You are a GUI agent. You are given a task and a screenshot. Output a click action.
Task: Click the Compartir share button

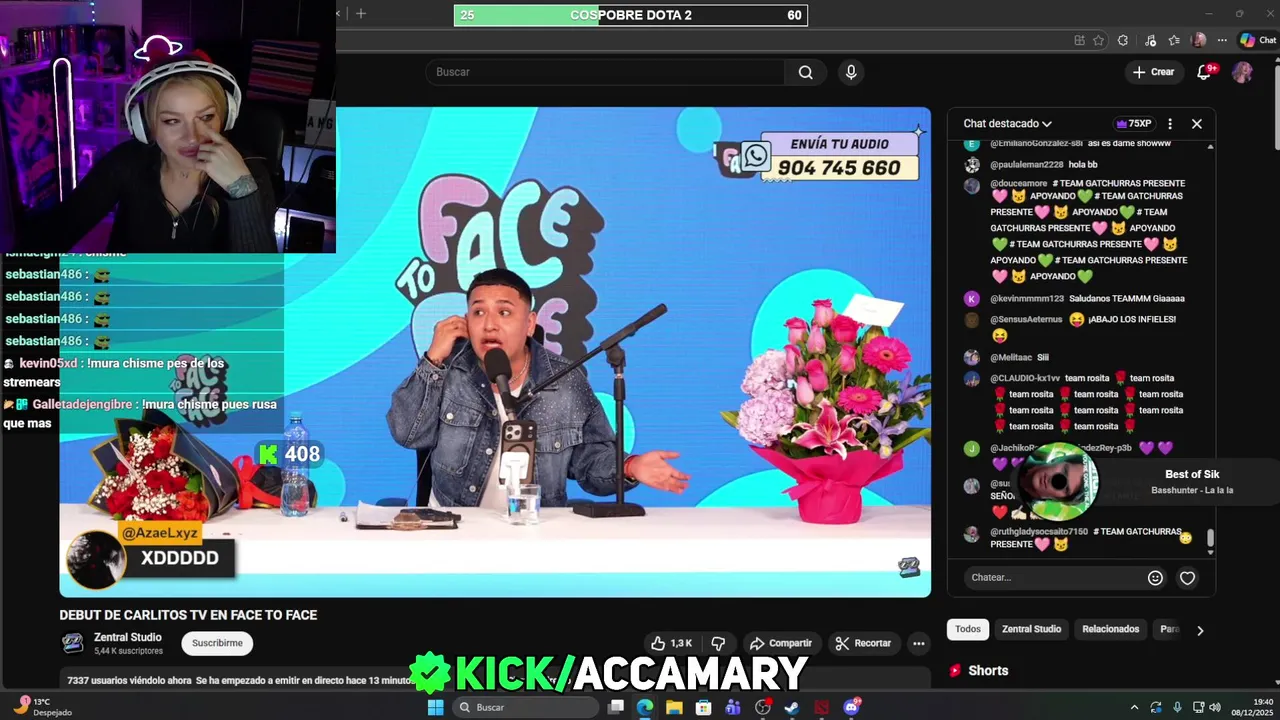[x=781, y=643]
